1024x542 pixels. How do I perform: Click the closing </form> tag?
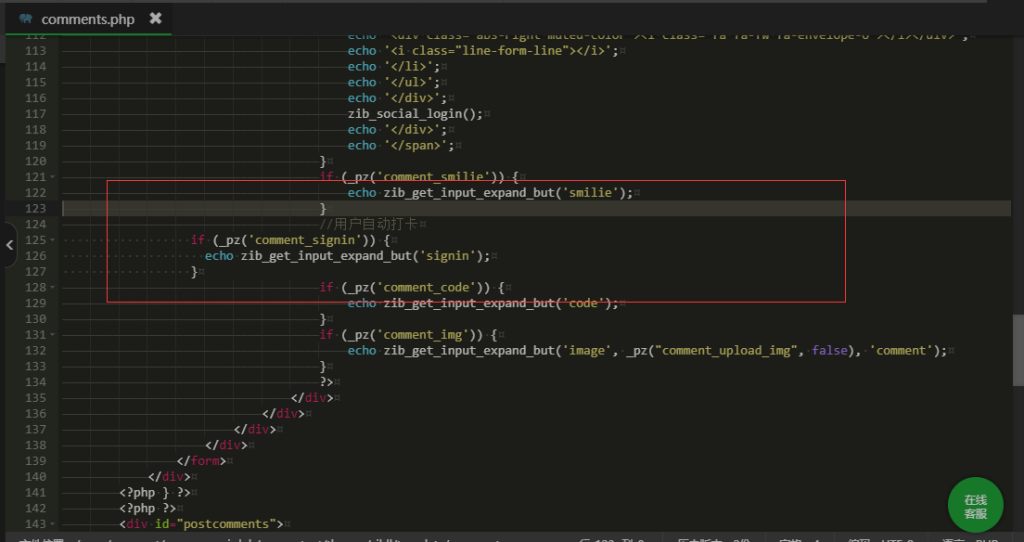205,461
